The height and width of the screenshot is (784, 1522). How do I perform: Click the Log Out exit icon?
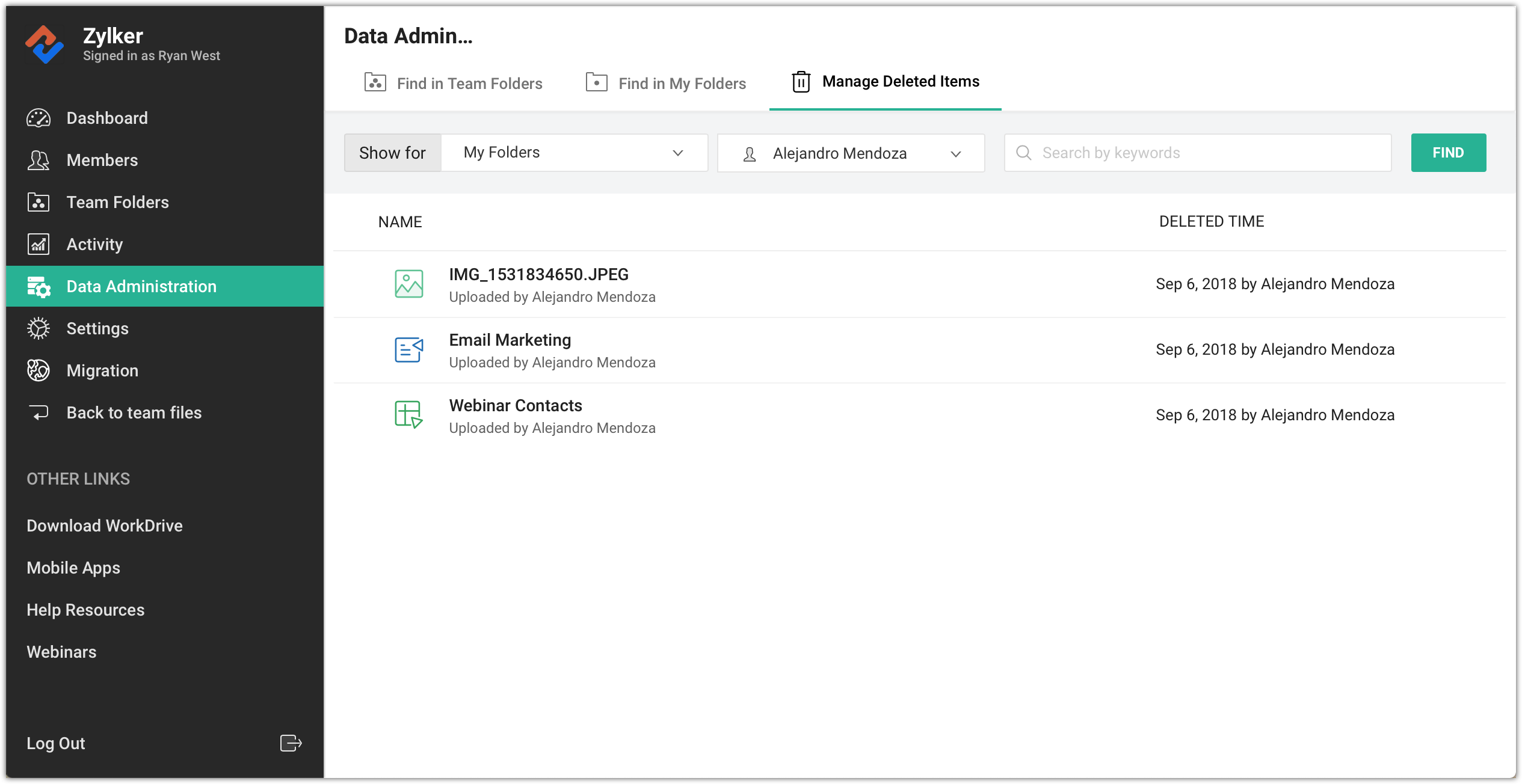click(x=291, y=743)
